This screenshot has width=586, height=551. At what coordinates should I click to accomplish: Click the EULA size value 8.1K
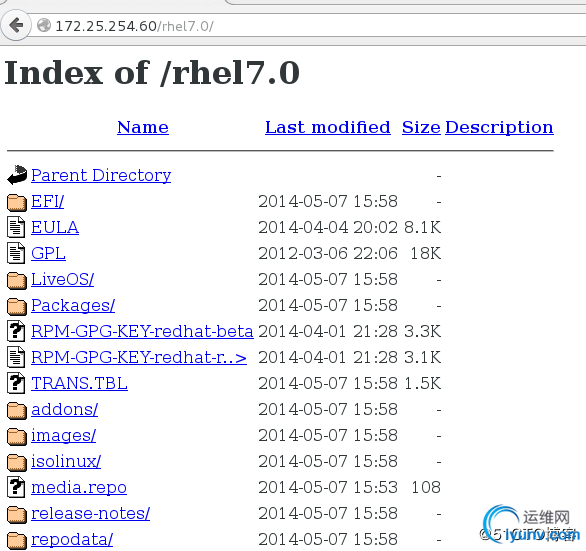tap(423, 227)
